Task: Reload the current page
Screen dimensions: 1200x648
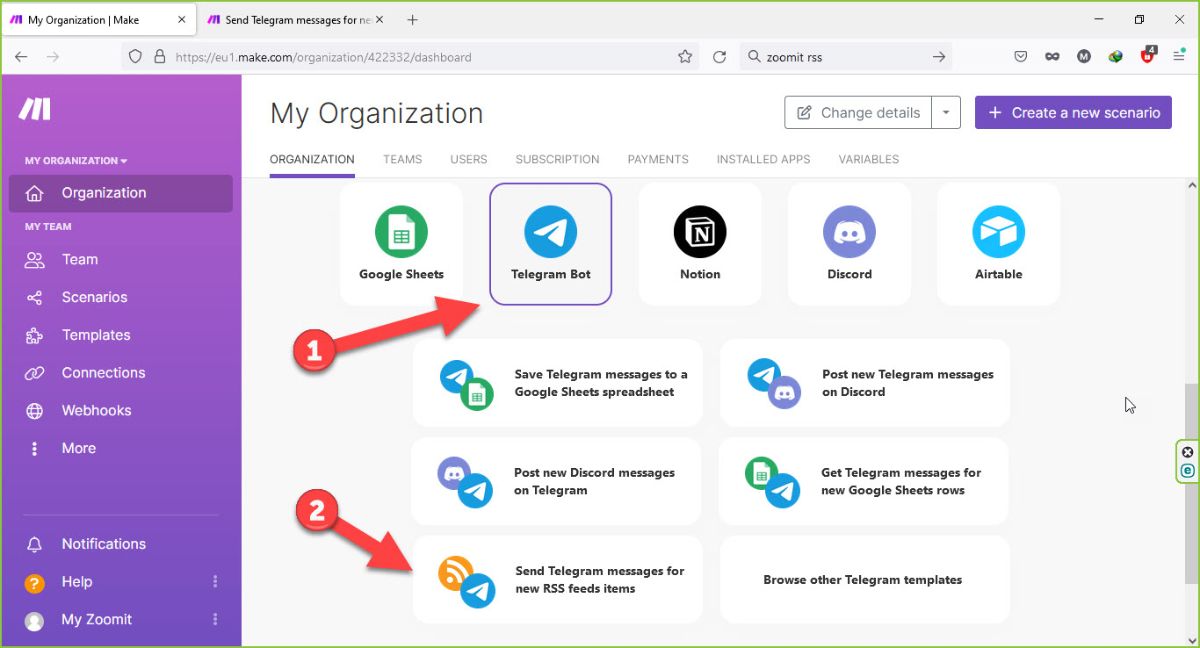Action: [x=719, y=57]
